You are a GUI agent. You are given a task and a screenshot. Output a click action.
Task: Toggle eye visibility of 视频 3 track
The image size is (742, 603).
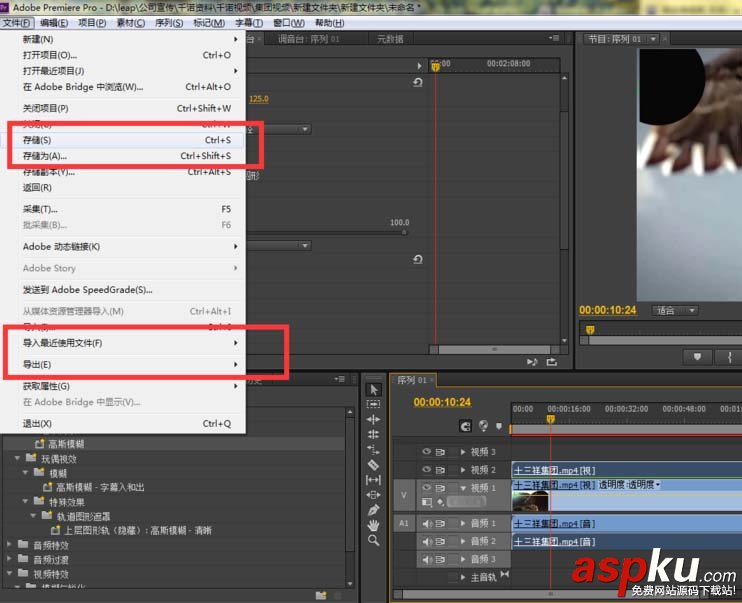(426, 452)
